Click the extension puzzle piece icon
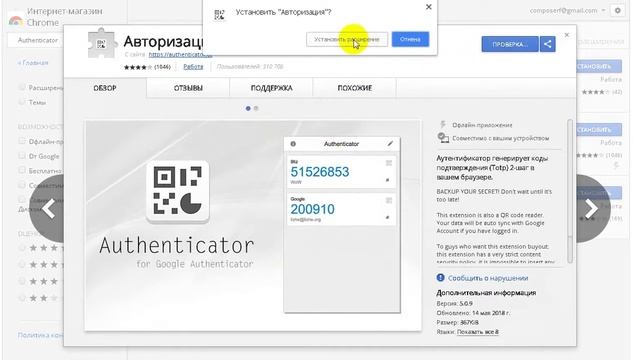This screenshot has height=360, width=640. pos(101,43)
